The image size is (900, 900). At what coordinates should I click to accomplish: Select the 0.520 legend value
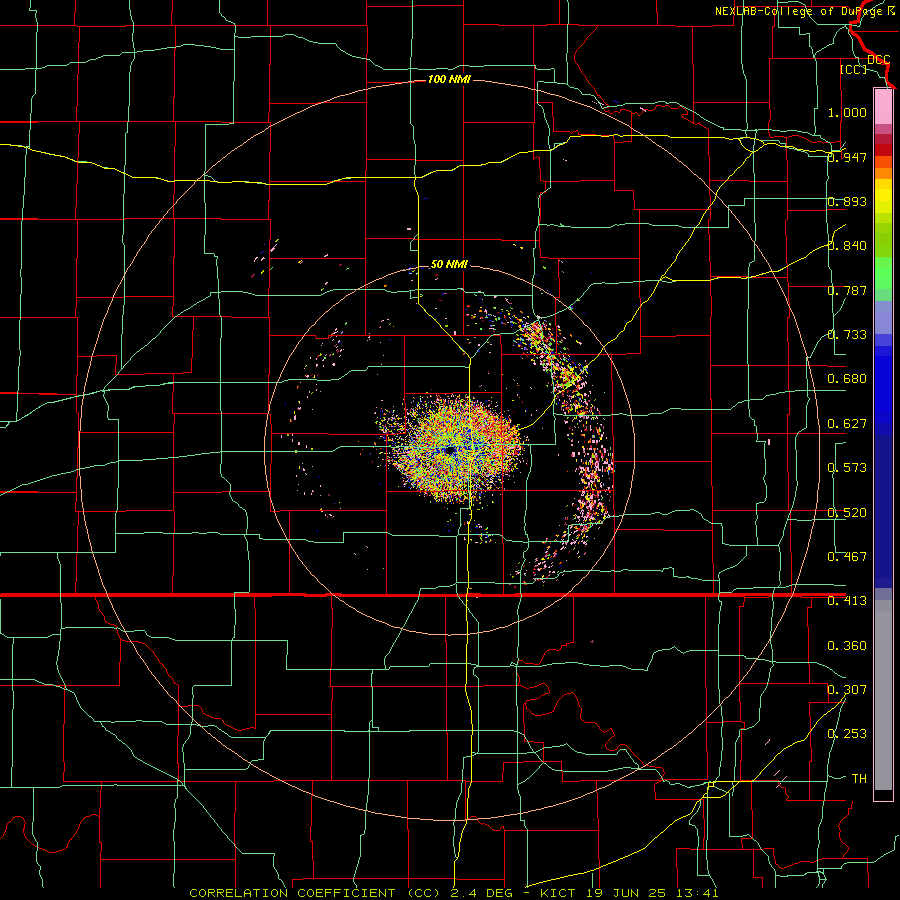coord(847,513)
